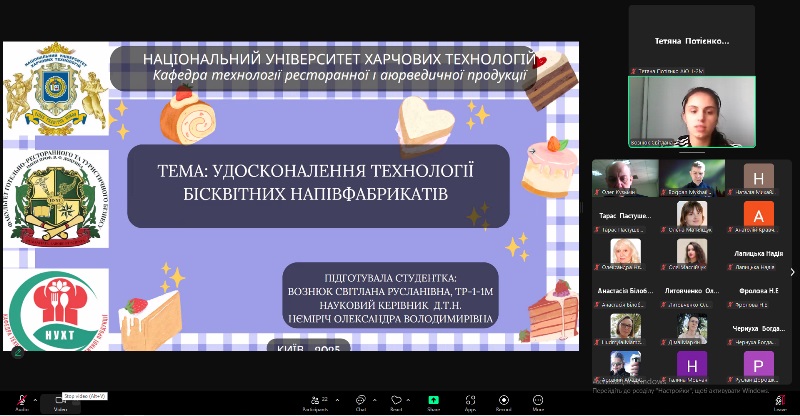This screenshot has height=416, width=800.
Task: Click the green Share screen button
Action: (x=434, y=403)
